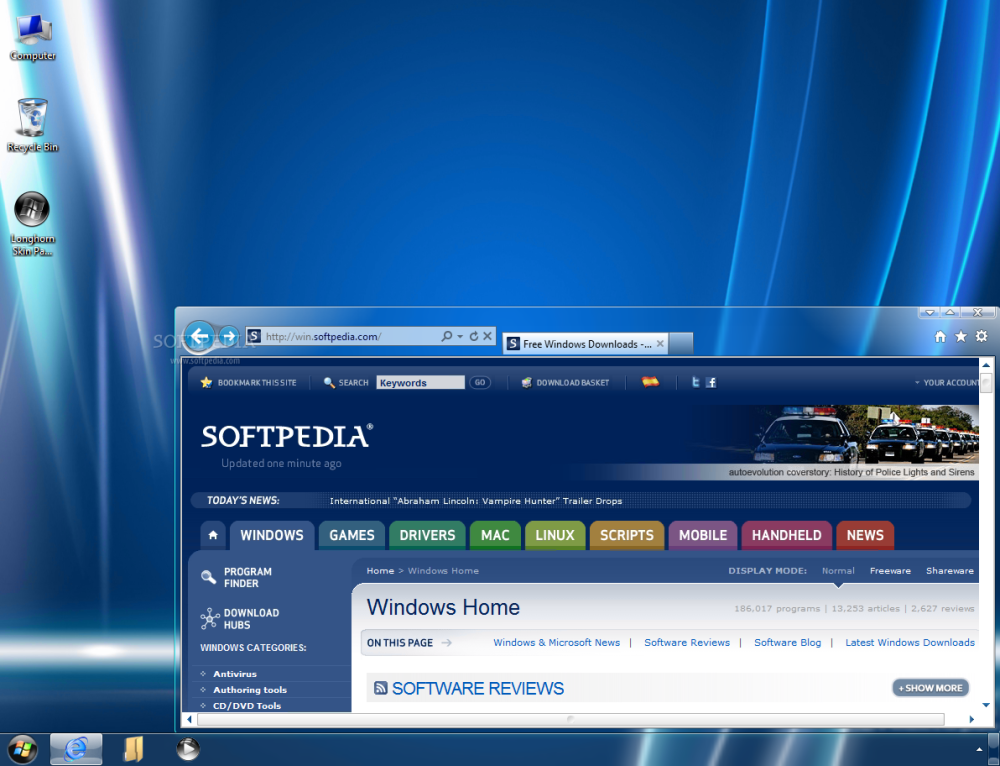Click the Favorites star in the browser

pyautogui.click(x=960, y=337)
